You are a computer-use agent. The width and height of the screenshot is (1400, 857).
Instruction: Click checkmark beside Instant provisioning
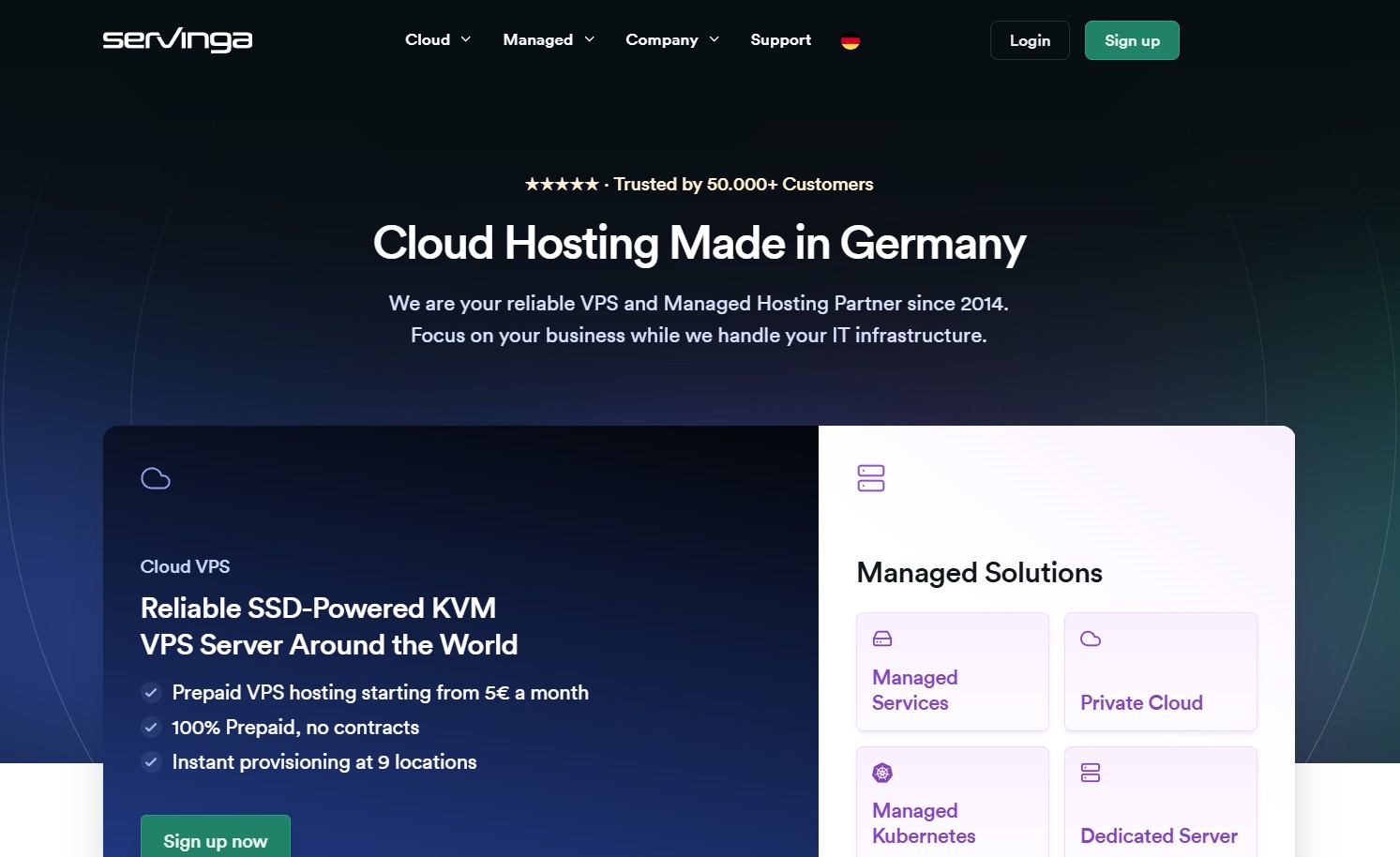tap(151, 761)
